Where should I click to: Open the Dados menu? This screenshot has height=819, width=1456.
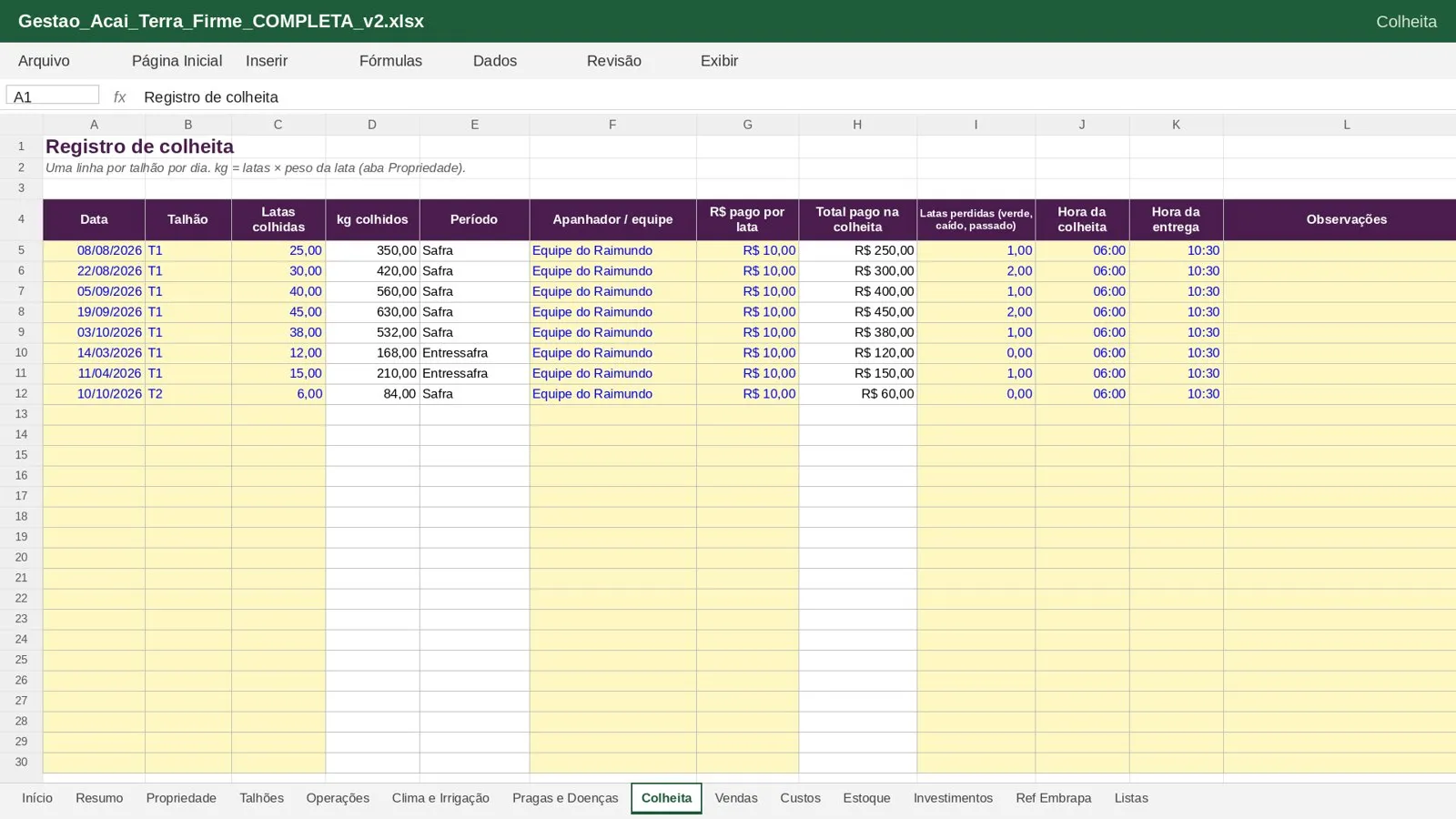coord(495,61)
